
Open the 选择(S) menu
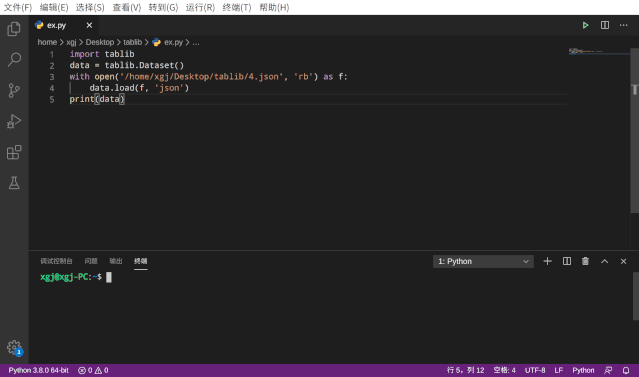[90, 7]
